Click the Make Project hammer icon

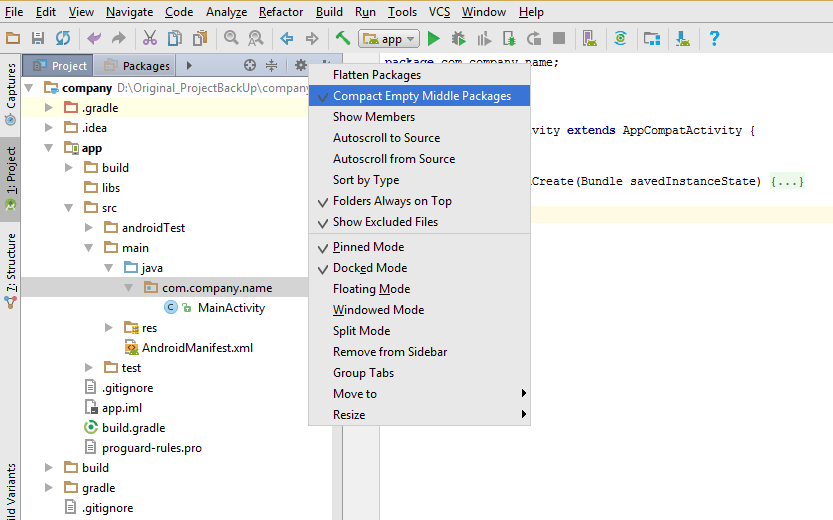coord(343,38)
